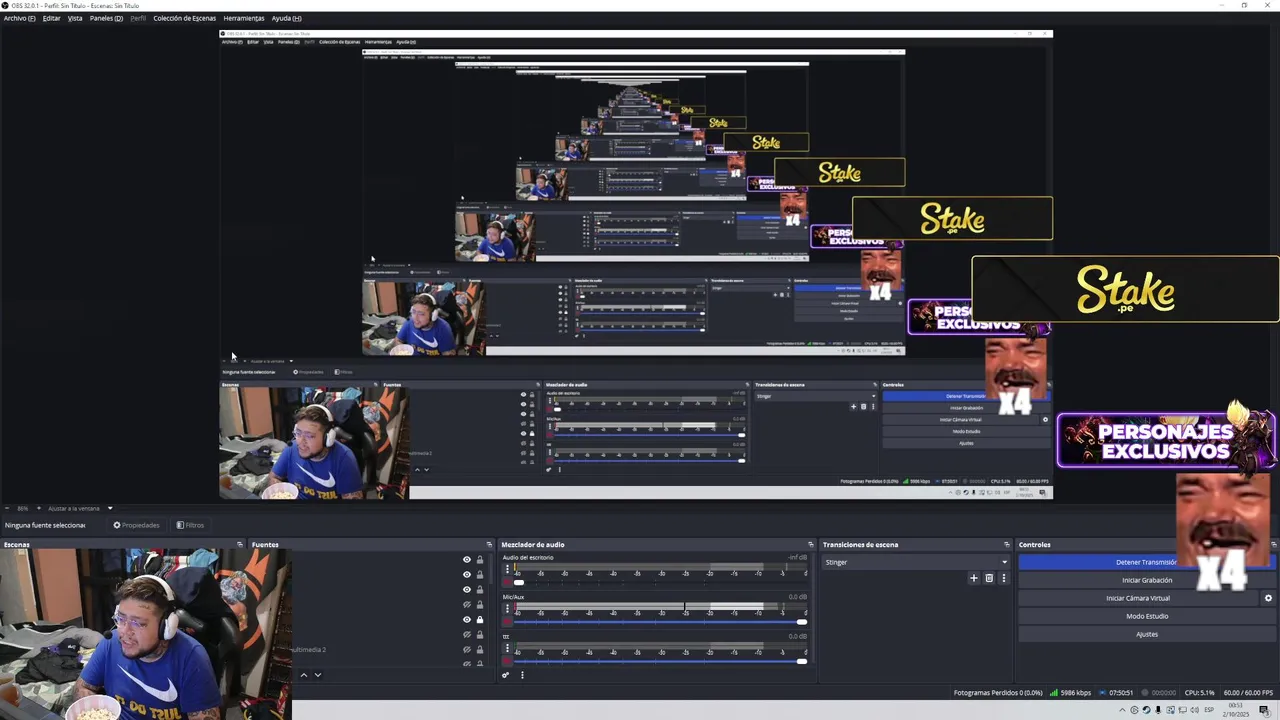Viewport: 1280px width, 720px height.
Task: Show hidden icons in Windows system tray
Action: [x=1121, y=711]
